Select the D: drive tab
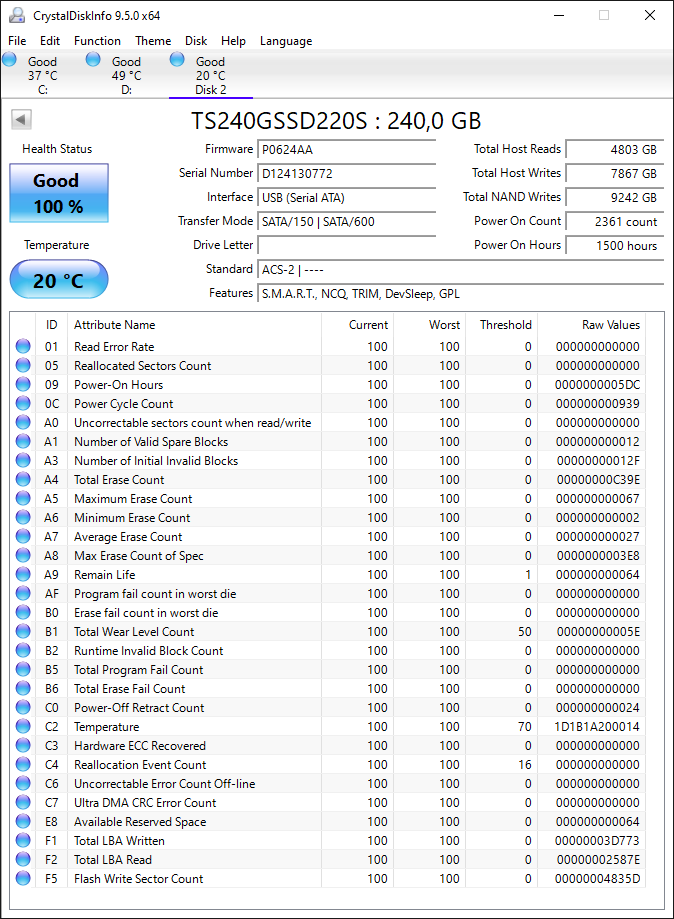Image resolution: width=674 pixels, height=919 pixels. tap(127, 75)
